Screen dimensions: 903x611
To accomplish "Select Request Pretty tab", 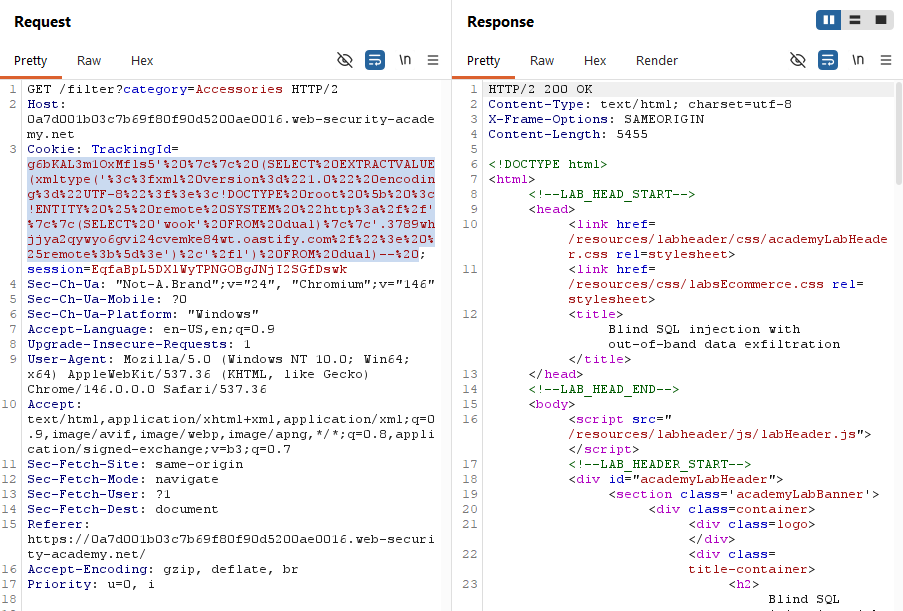I will [31, 60].
